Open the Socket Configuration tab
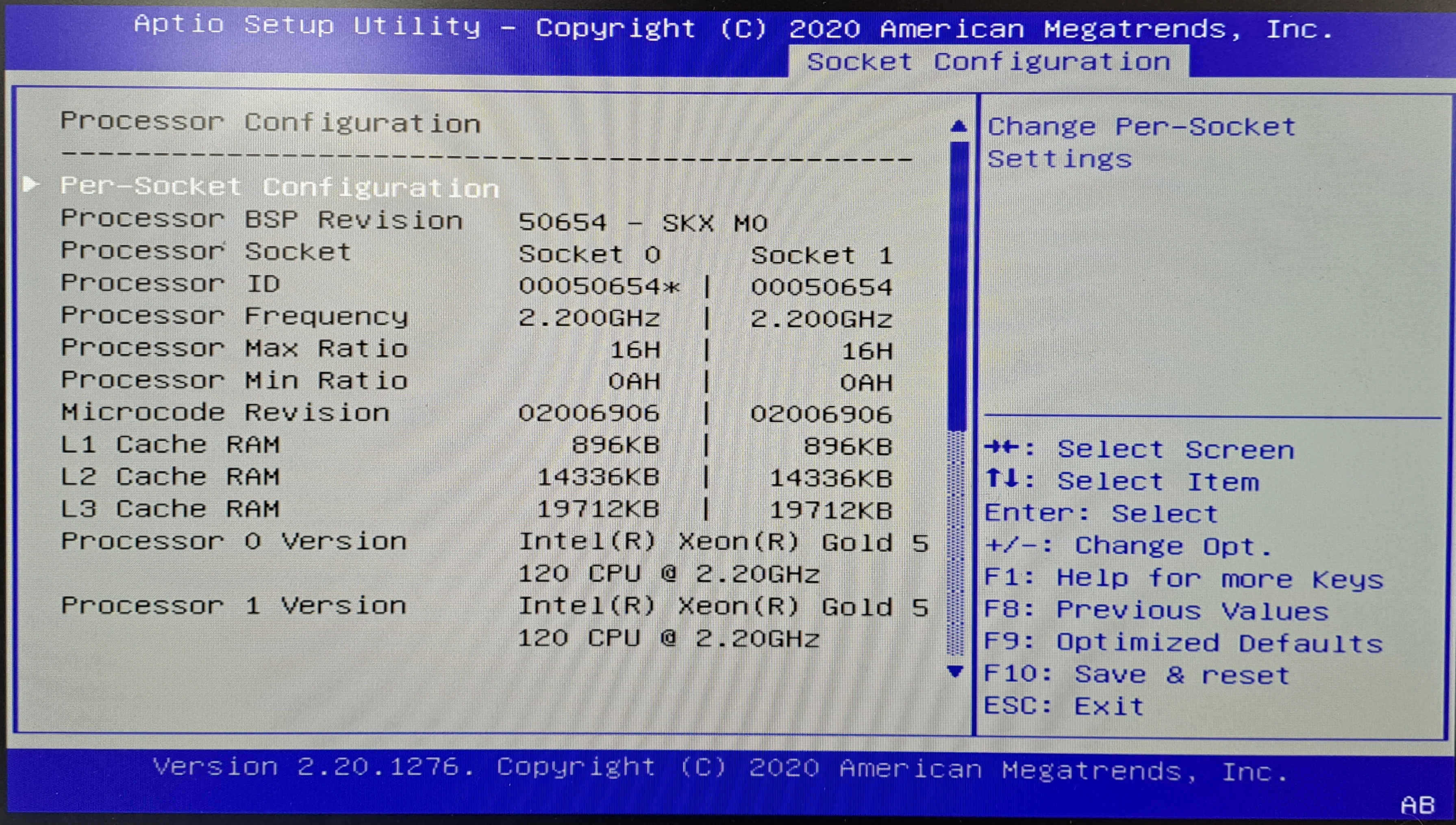Screen dimensions: 1456x825 (989, 61)
